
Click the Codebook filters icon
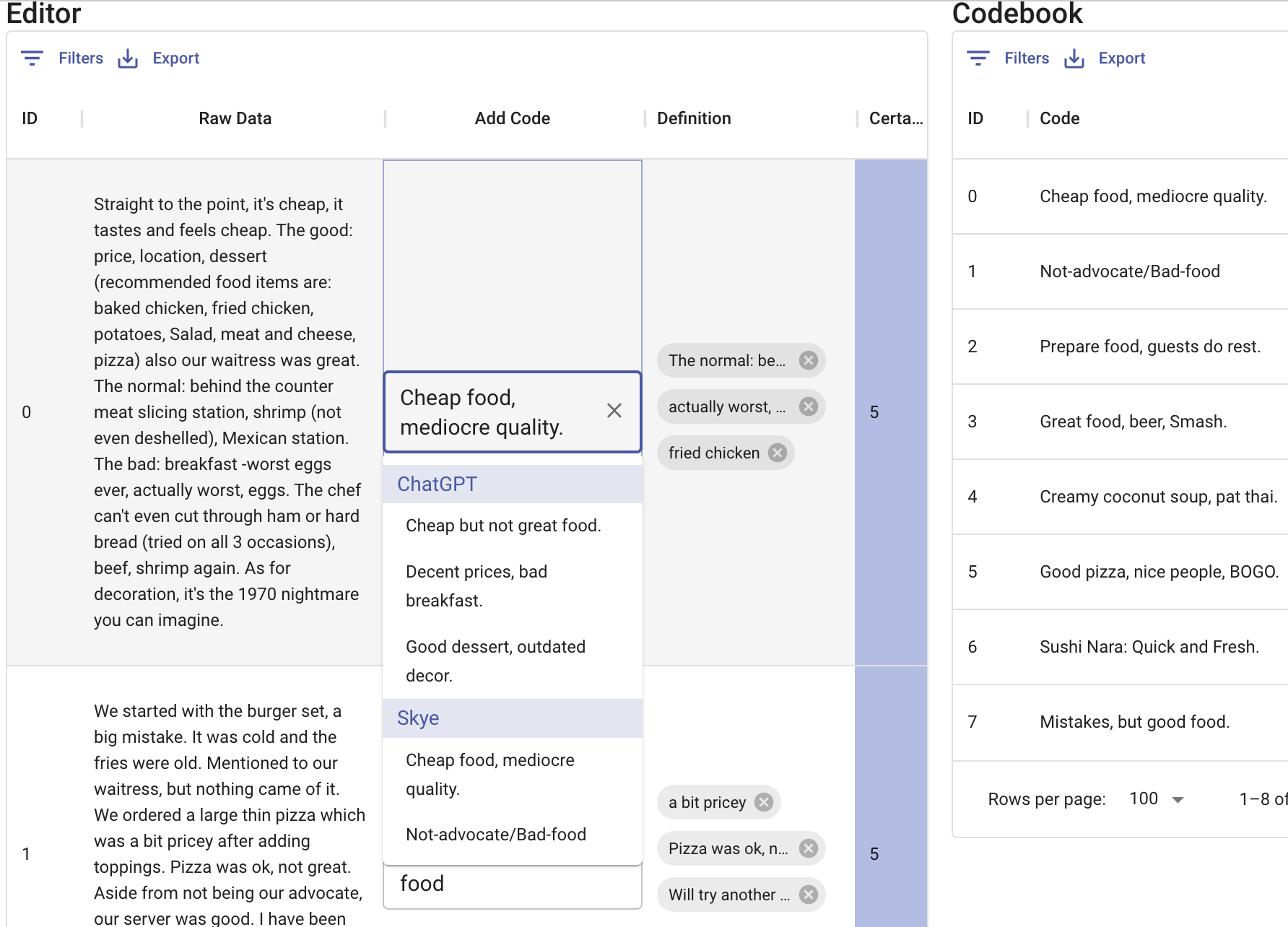(x=978, y=58)
